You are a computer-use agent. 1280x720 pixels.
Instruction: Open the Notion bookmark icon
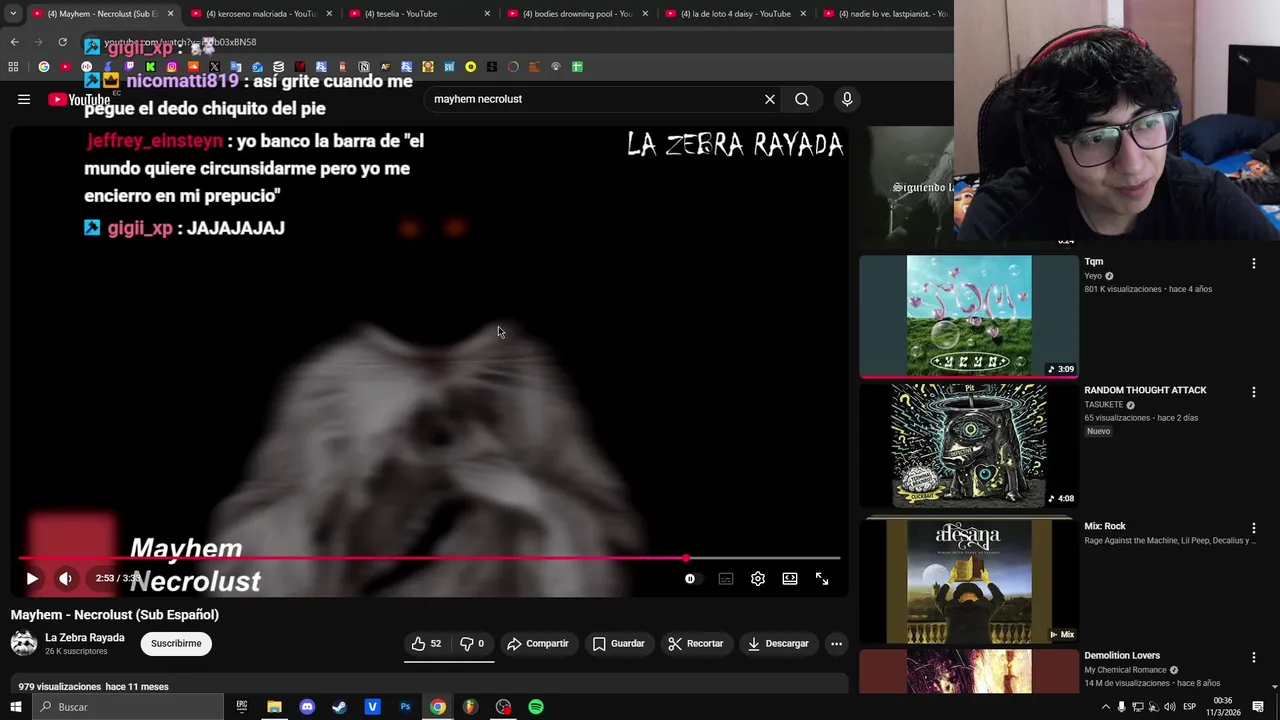click(364, 67)
